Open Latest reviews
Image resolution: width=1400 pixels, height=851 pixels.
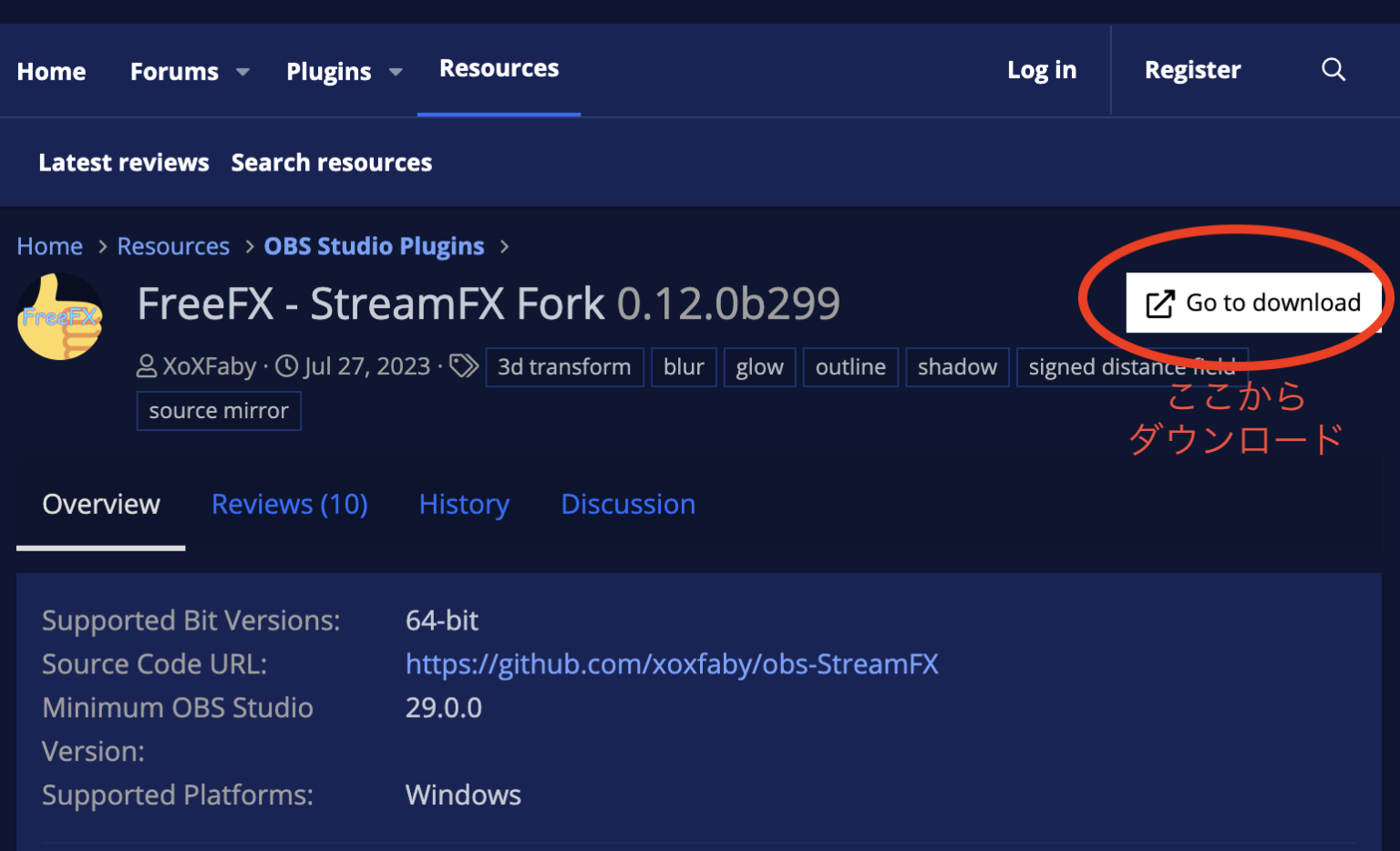[124, 162]
